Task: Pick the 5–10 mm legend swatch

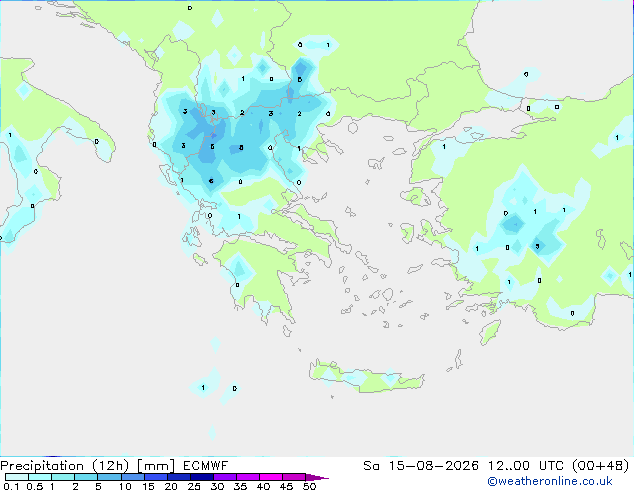Action: point(109,477)
